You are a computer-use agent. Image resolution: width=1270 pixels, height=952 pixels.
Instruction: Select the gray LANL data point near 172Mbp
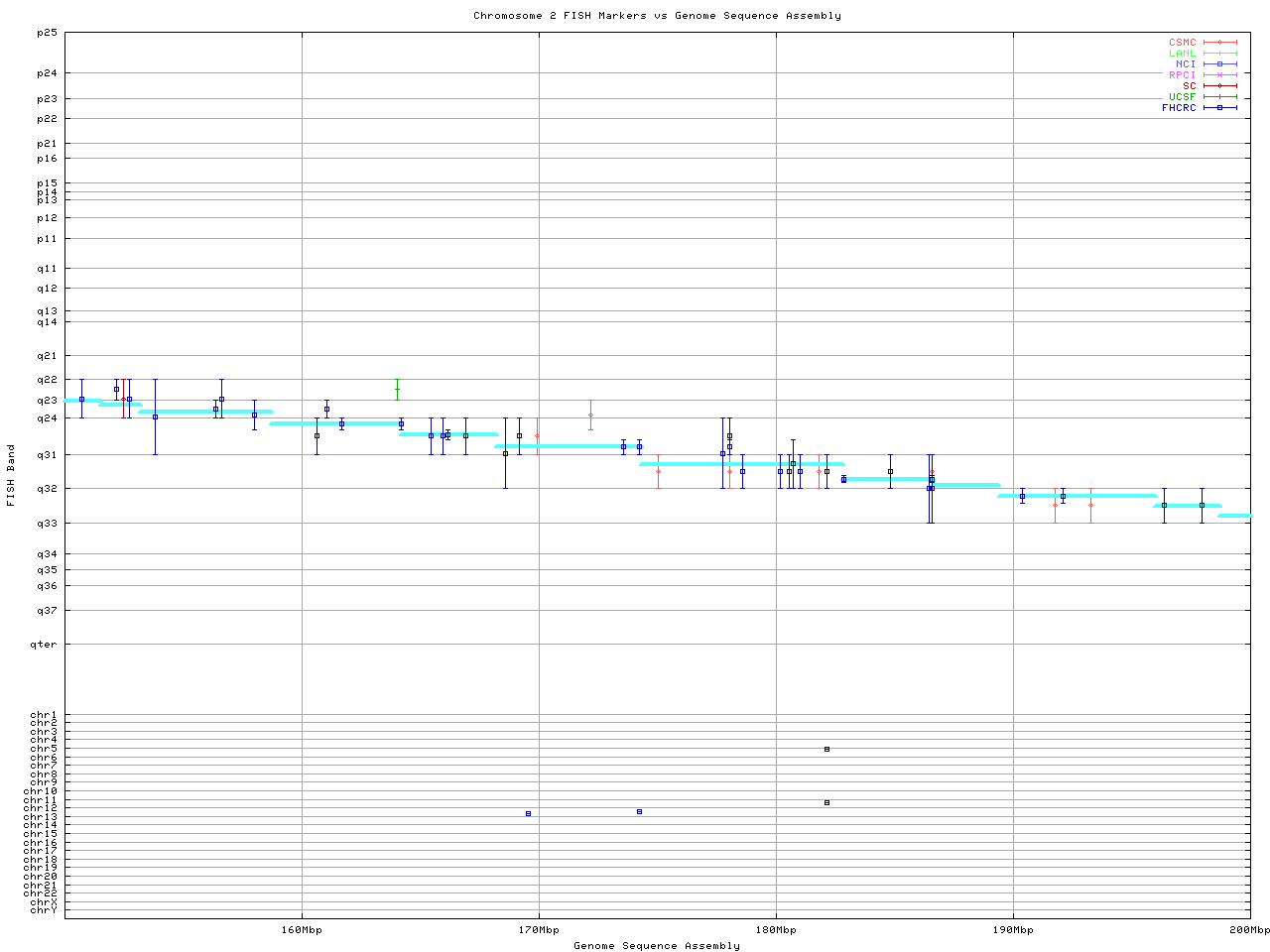coord(590,415)
